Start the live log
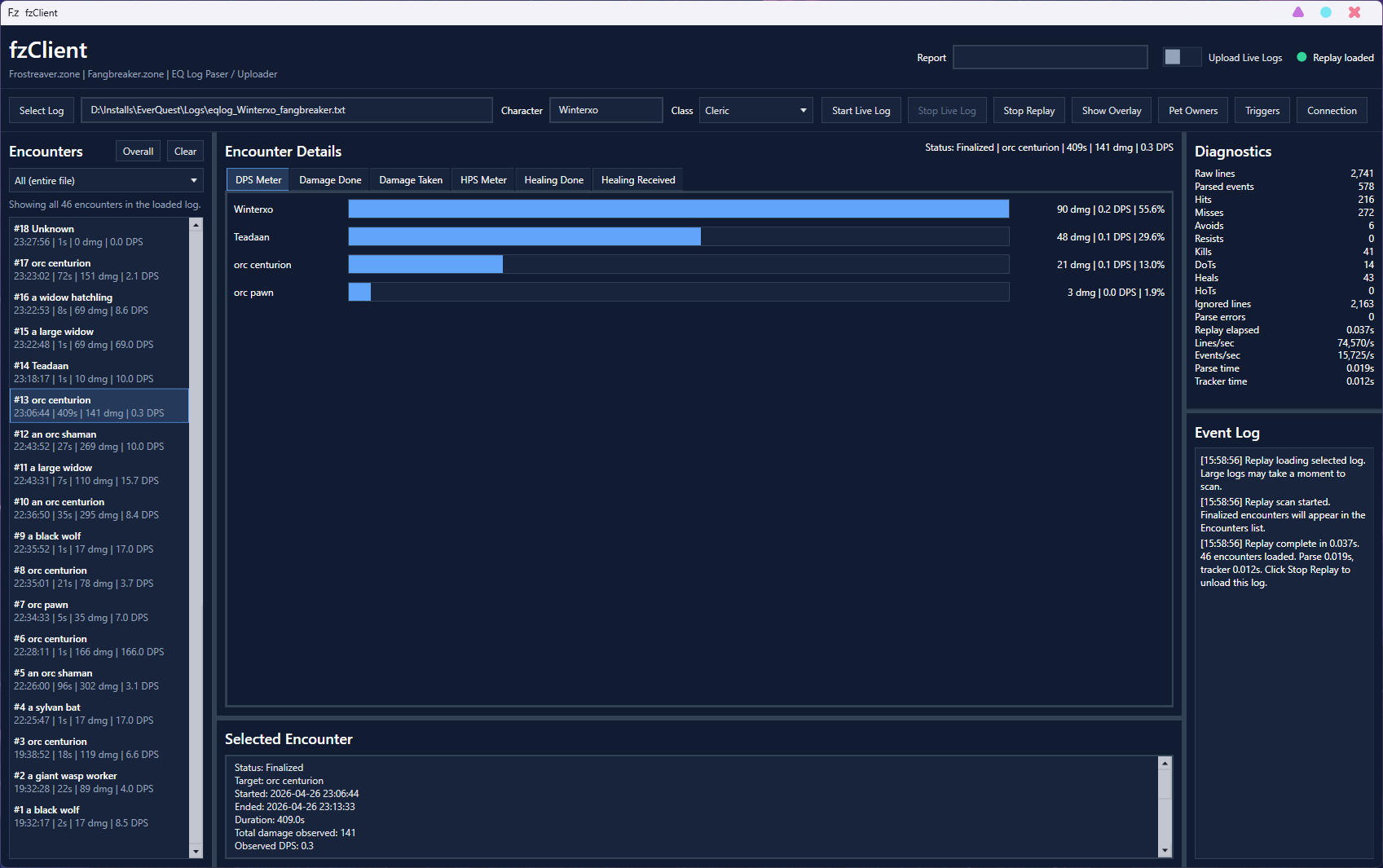Screen dimensions: 1383x868 pyautogui.click(x=861, y=111)
